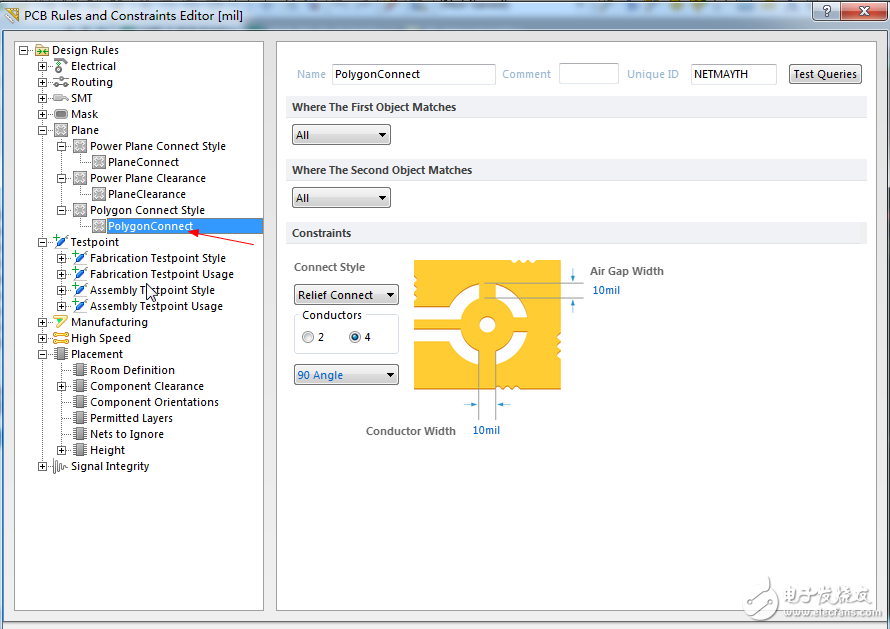
Task: Click the Testpoint category icon
Action: (x=61, y=241)
